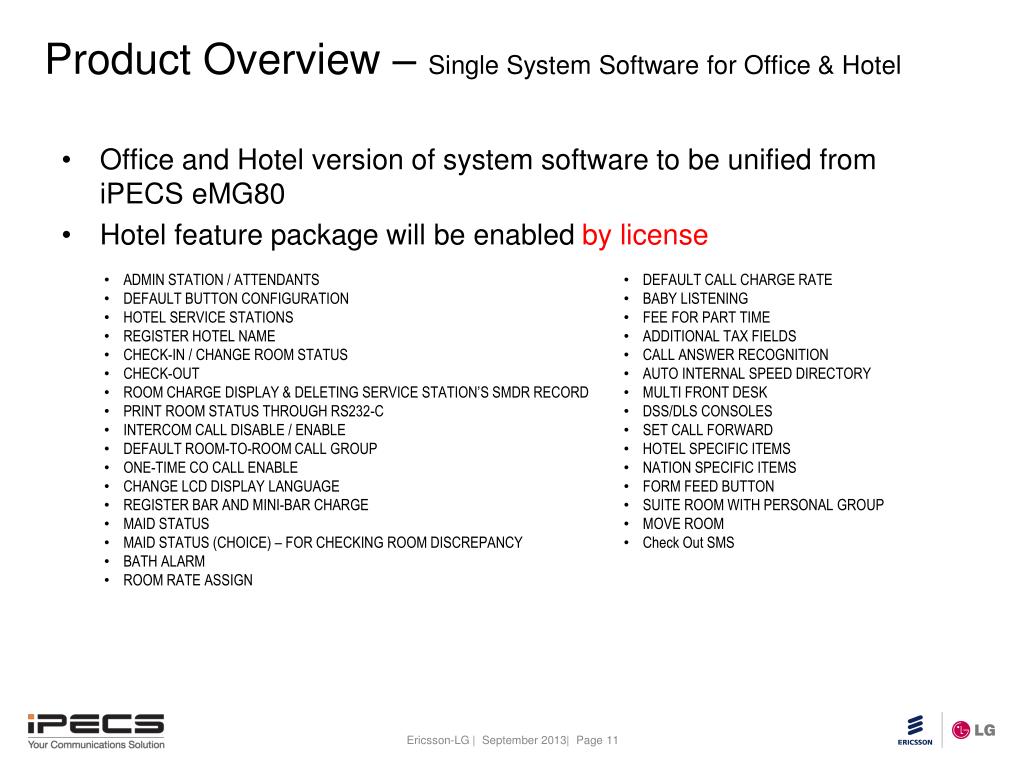Select 'BABY LISTENING' item
This screenshot has width=1024, height=768.
[x=695, y=298]
